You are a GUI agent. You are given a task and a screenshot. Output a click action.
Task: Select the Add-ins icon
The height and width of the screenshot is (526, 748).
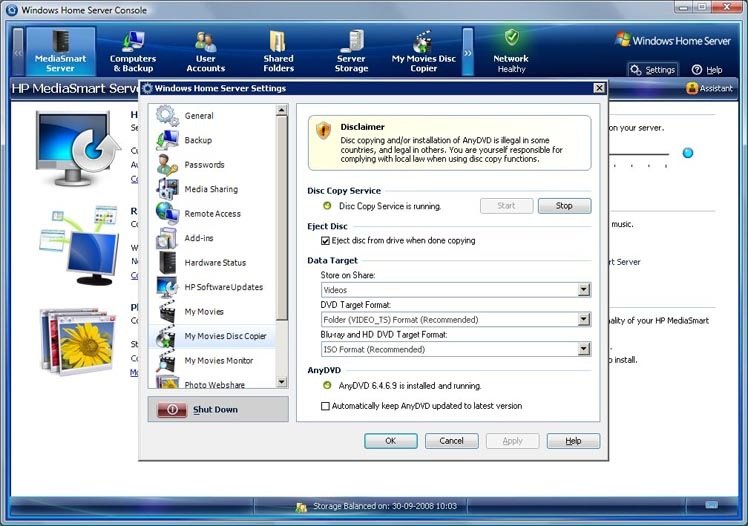[x=167, y=238]
